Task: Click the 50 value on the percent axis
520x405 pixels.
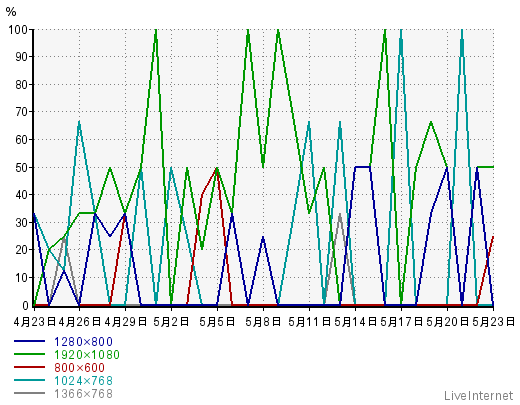Action: (x=21, y=167)
